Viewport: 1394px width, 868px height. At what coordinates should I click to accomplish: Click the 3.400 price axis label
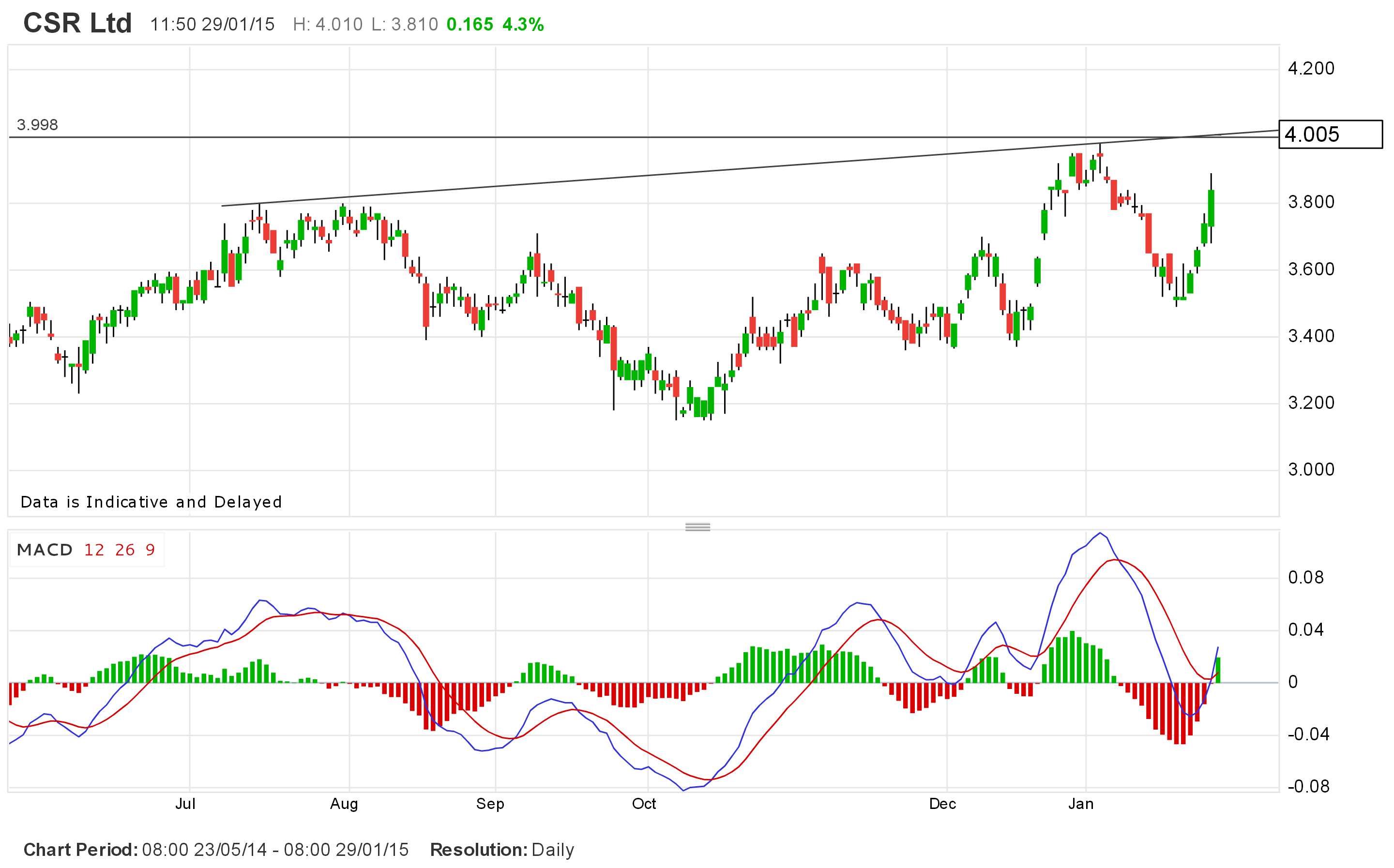(x=1311, y=336)
